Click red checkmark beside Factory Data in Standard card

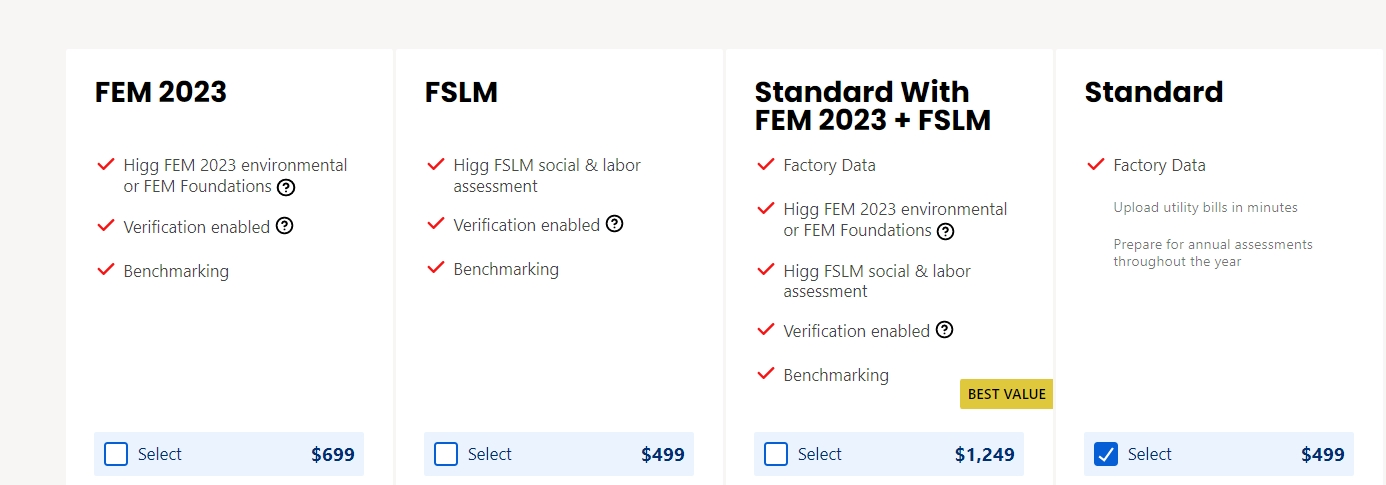pos(1095,164)
